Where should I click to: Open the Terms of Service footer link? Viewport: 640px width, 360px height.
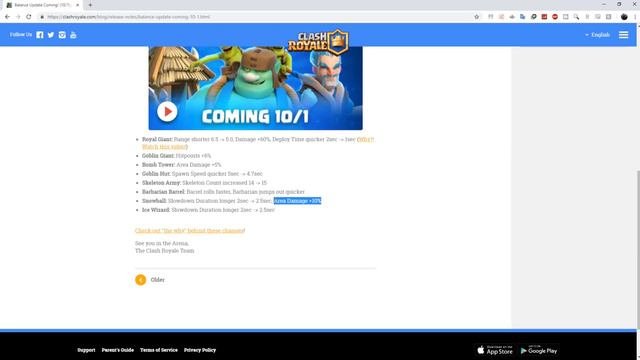tap(159, 350)
